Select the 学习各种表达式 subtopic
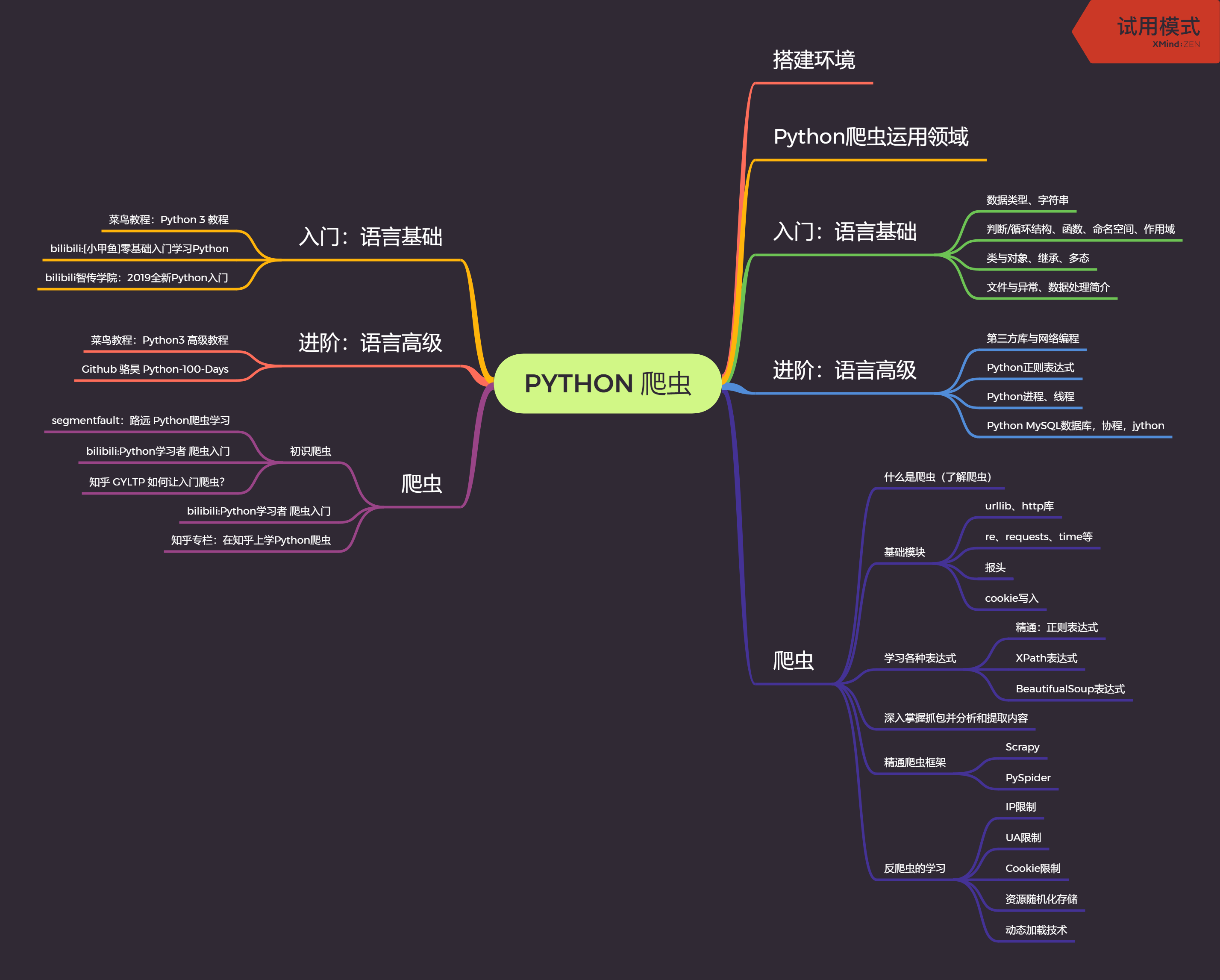Image resolution: width=1220 pixels, height=980 pixels. pos(920,659)
